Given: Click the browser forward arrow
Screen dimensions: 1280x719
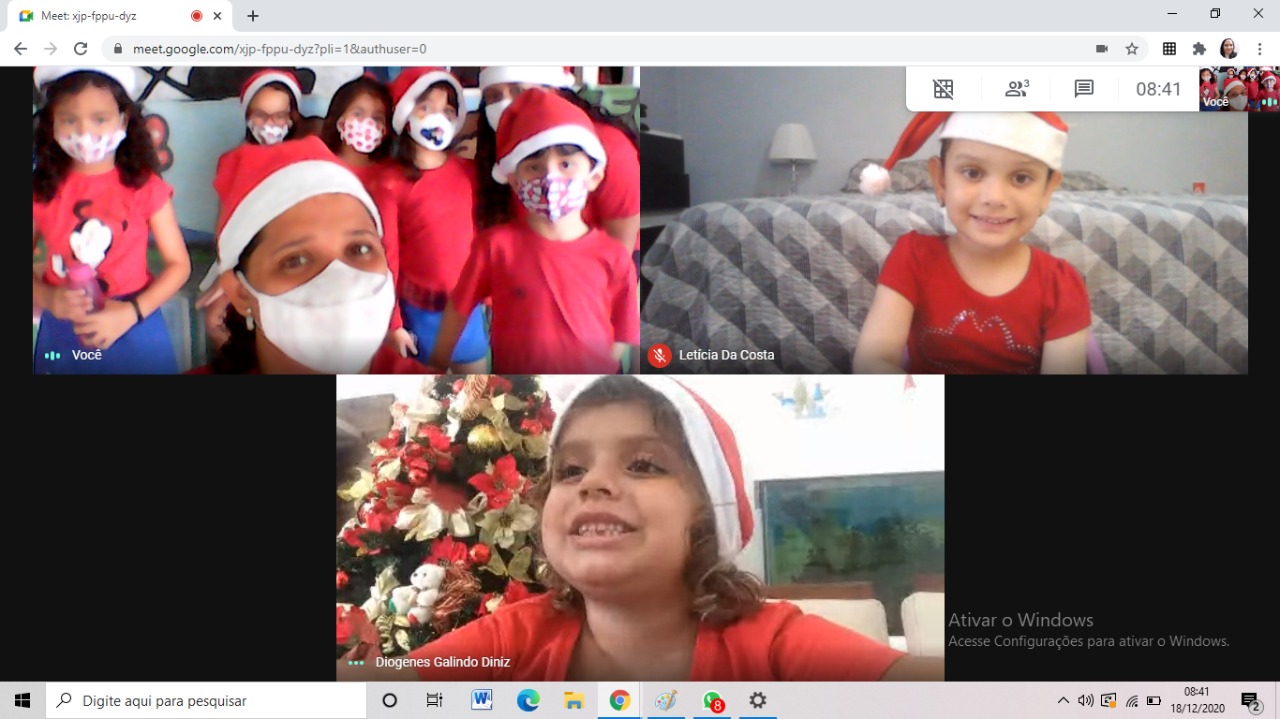Looking at the screenshot, I should [50, 48].
